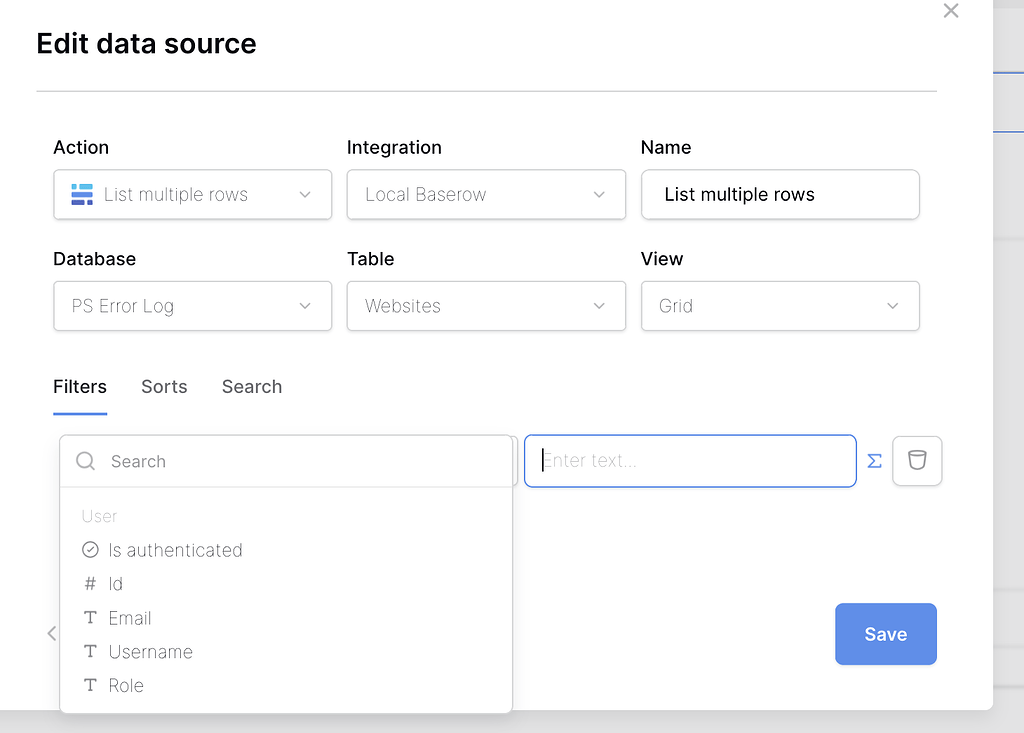Viewport: 1024px width, 733px height.
Task: Switch to the Sorts tab
Action: [x=163, y=387]
